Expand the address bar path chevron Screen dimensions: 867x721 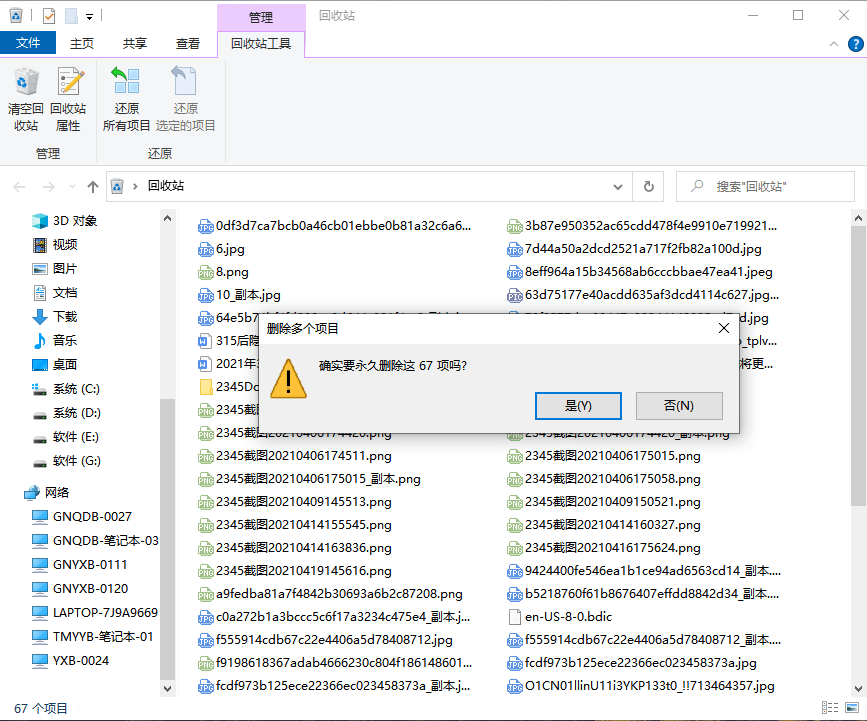(x=135, y=186)
